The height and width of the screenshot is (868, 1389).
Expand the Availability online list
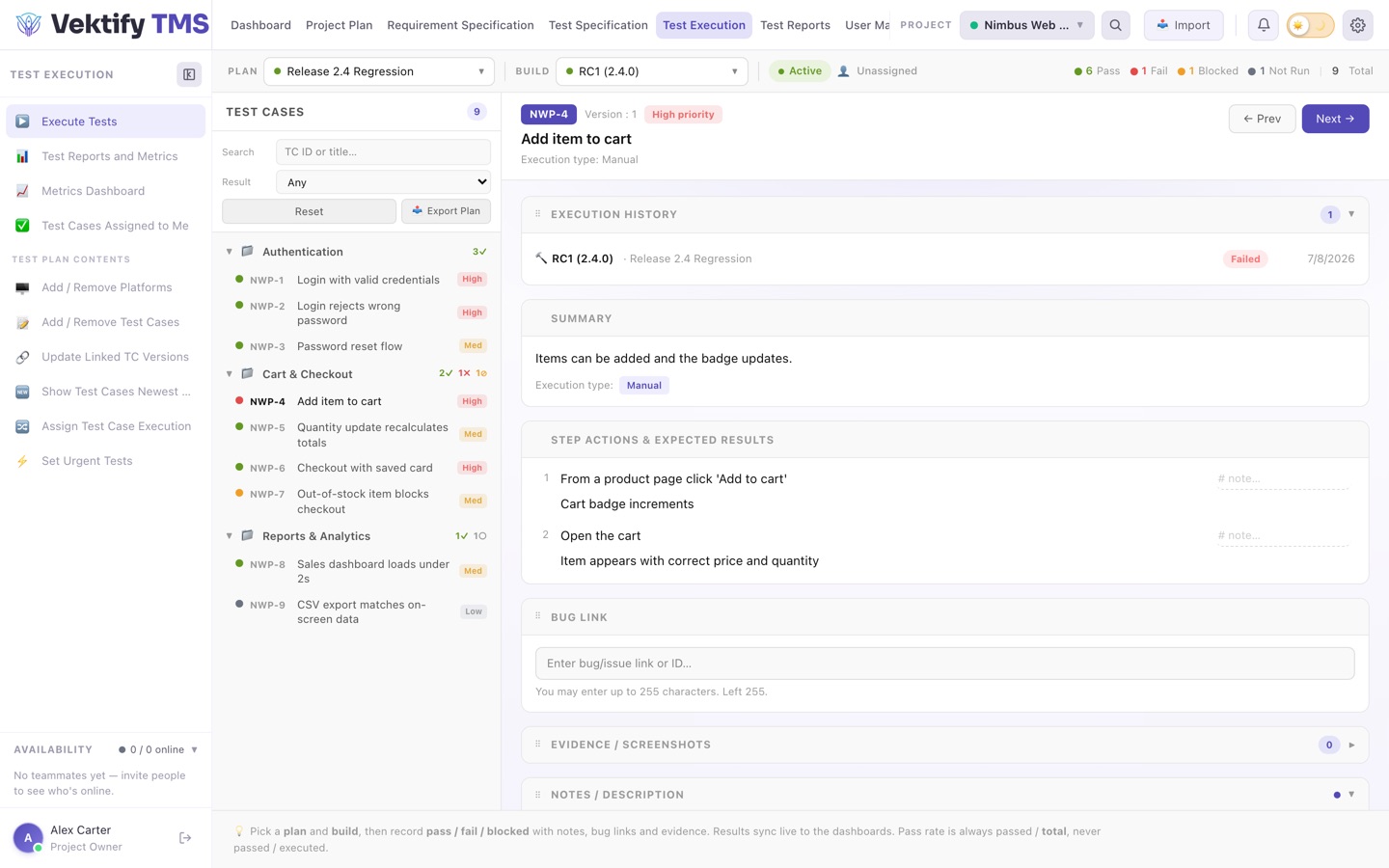pos(194,749)
